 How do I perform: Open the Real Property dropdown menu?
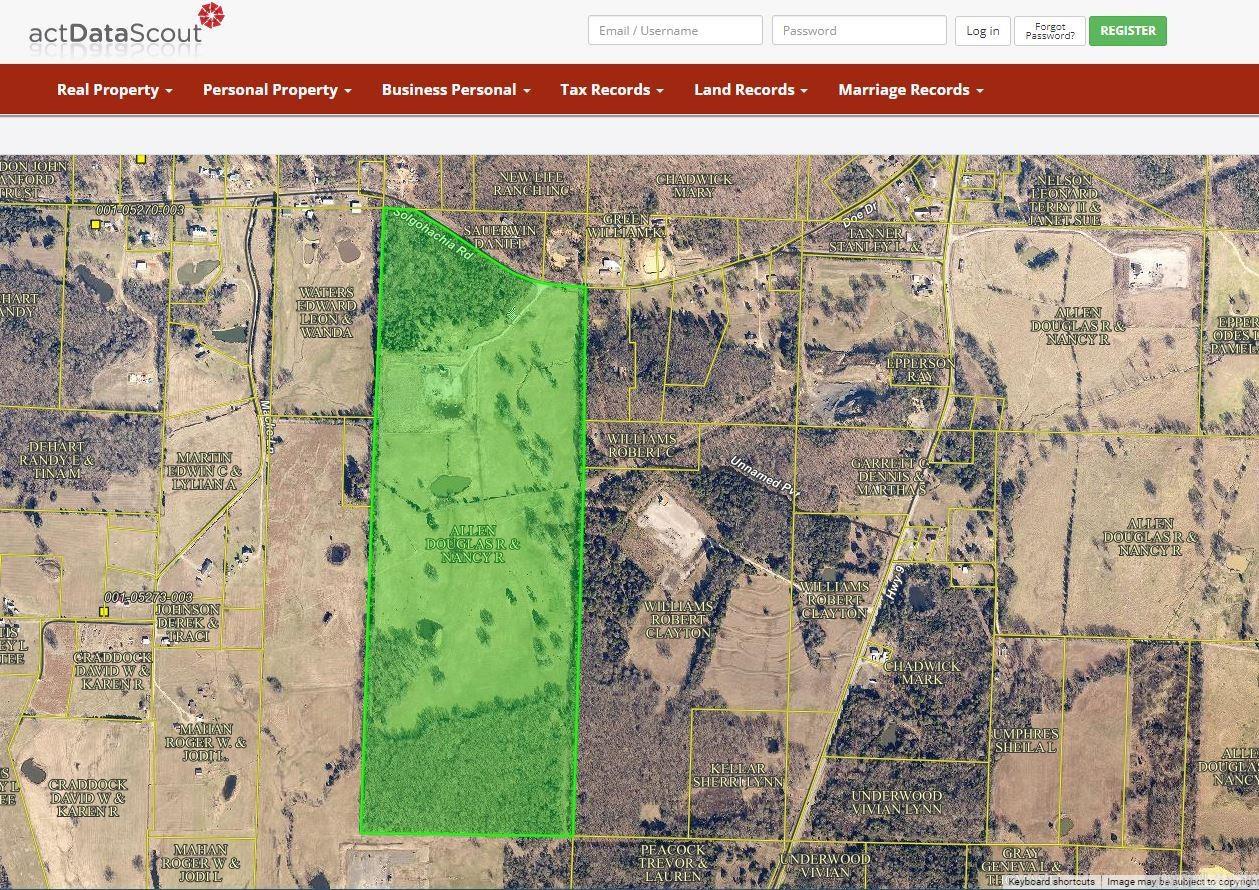click(114, 90)
